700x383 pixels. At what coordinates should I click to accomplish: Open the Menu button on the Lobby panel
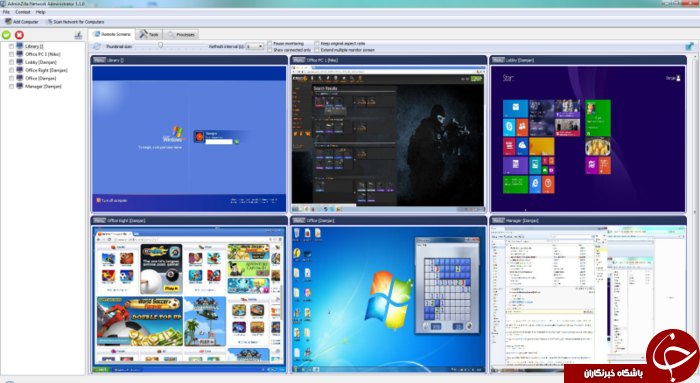tap(498, 60)
